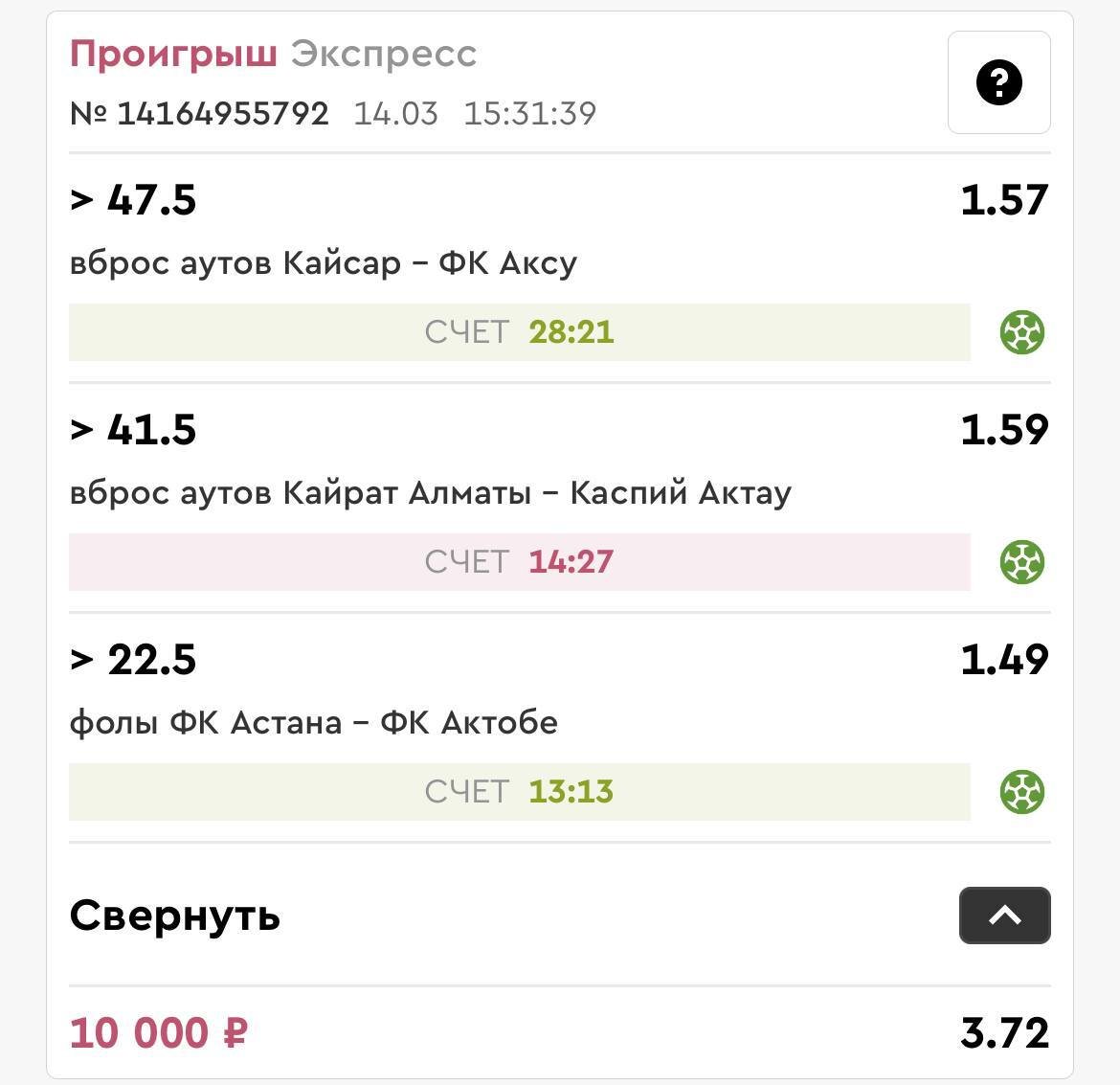This screenshot has height=1085, width=1120.
Task: Click football icon for Кайсар – ФК Аксу
Action: coord(1021,333)
